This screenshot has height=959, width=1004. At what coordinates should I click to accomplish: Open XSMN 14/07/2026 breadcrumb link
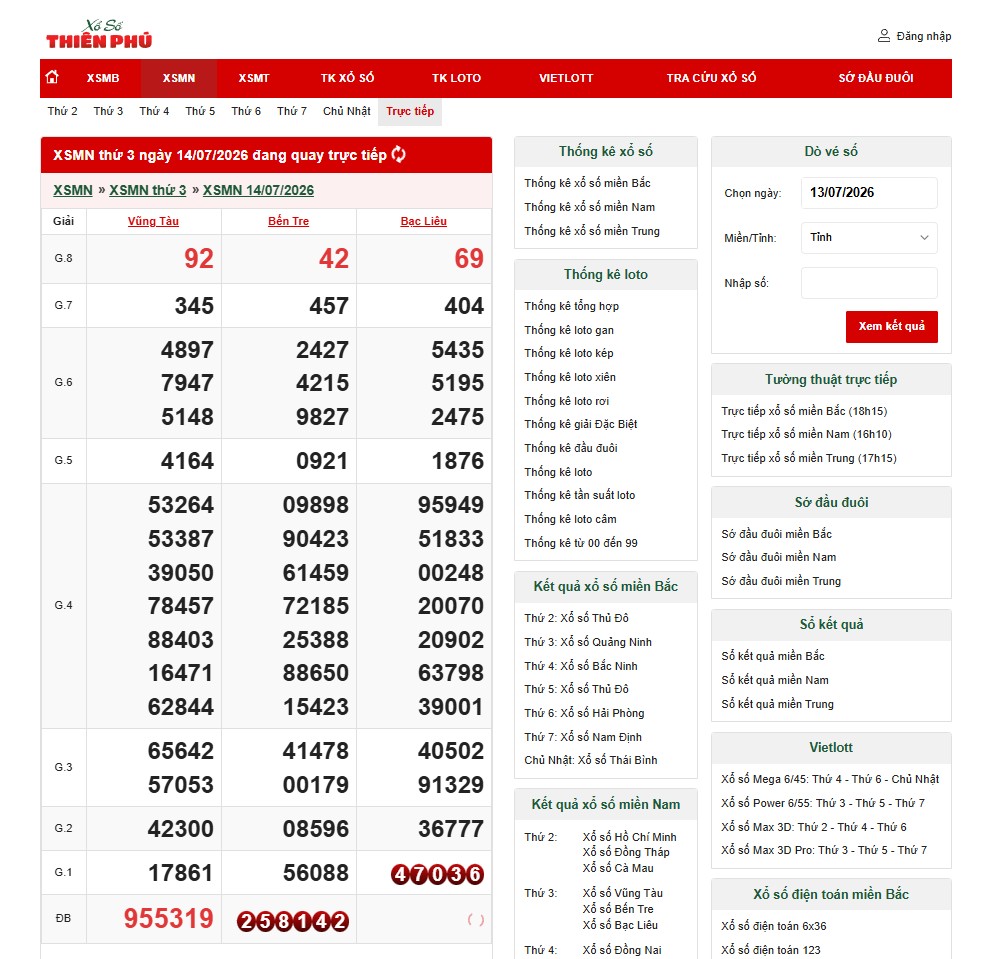(x=259, y=190)
